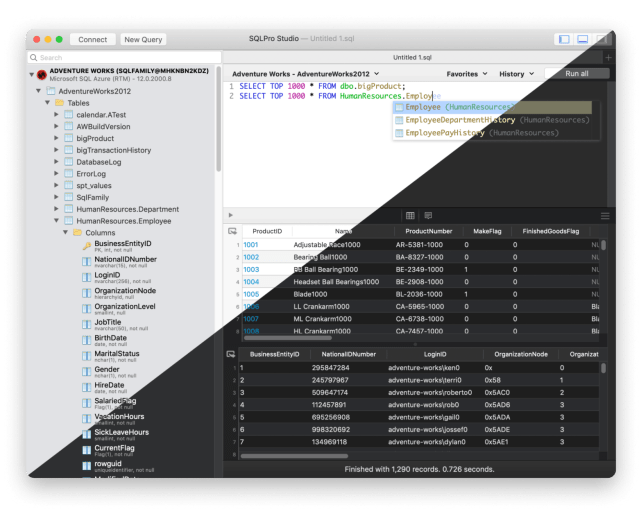Click the OrganizationNode column icon
This screenshot has height=516, width=639.
(86, 293)
